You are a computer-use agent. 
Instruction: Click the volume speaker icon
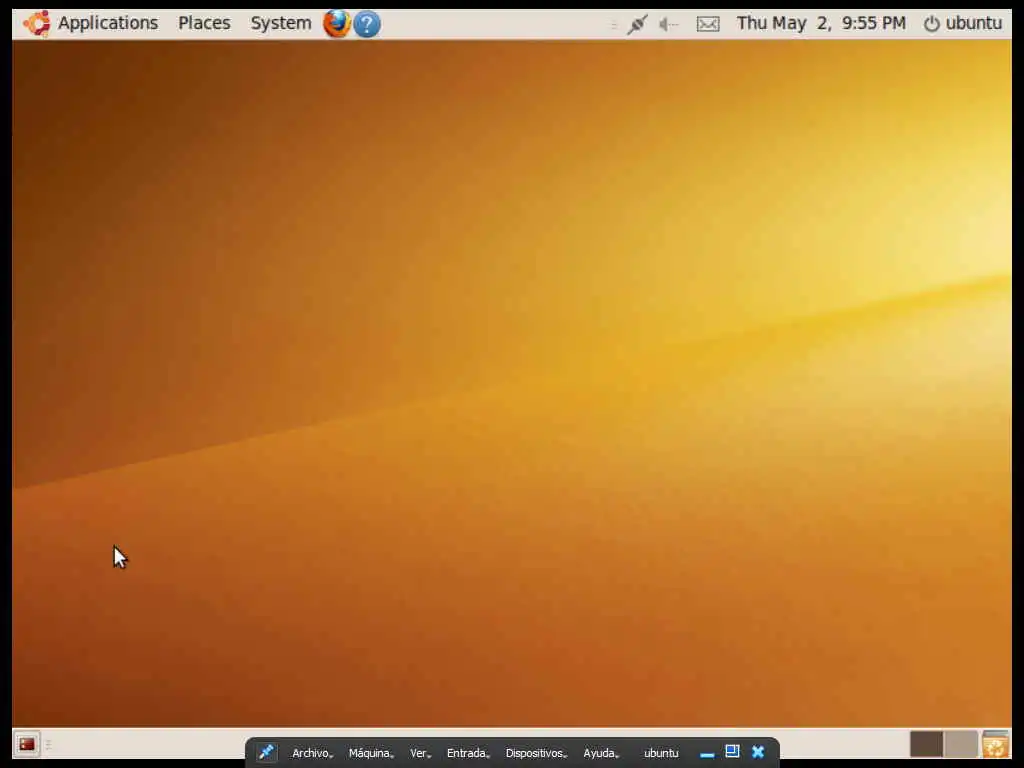[668, 25]
